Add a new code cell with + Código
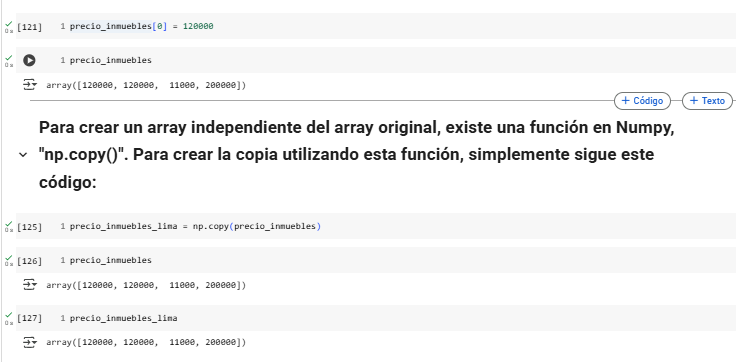 click(642, 101)
